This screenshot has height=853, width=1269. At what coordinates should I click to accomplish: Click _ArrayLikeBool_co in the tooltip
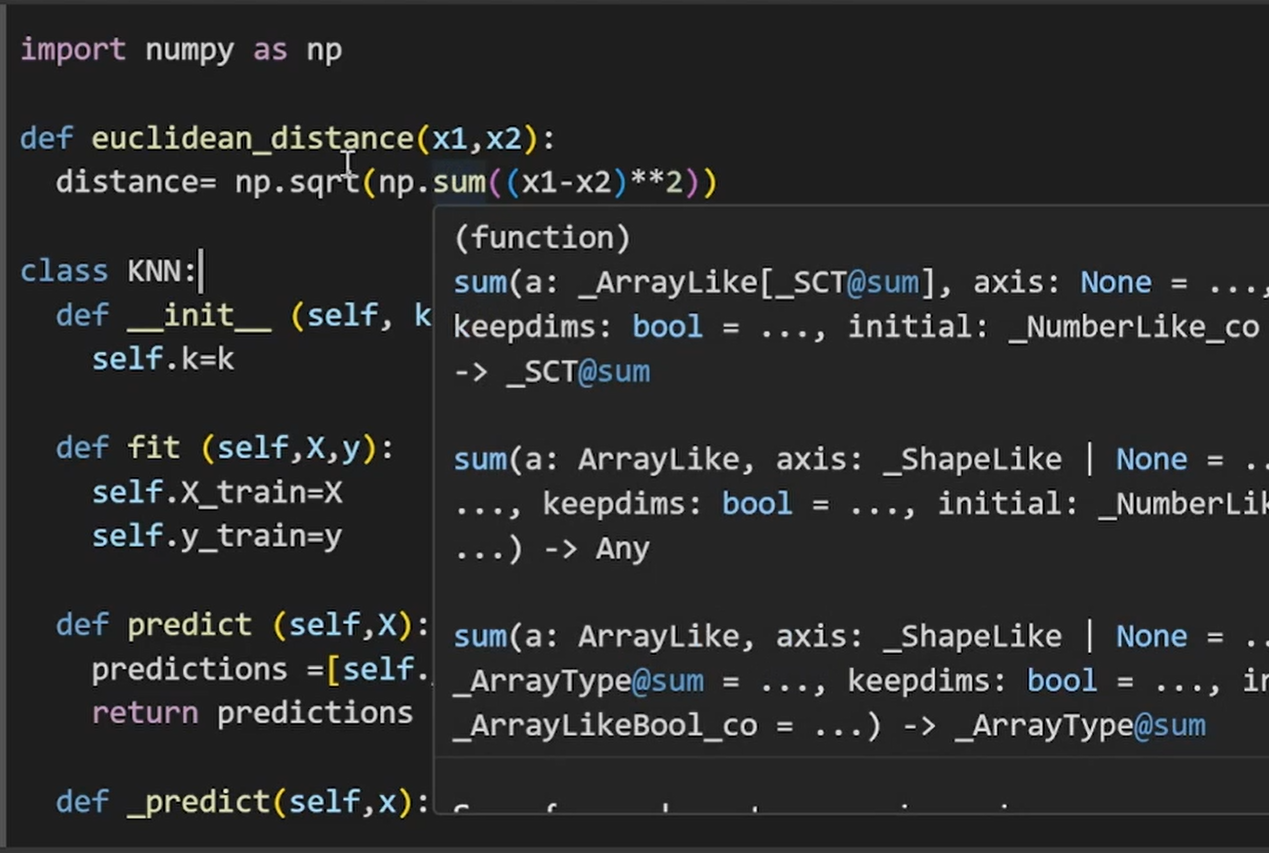605,726
